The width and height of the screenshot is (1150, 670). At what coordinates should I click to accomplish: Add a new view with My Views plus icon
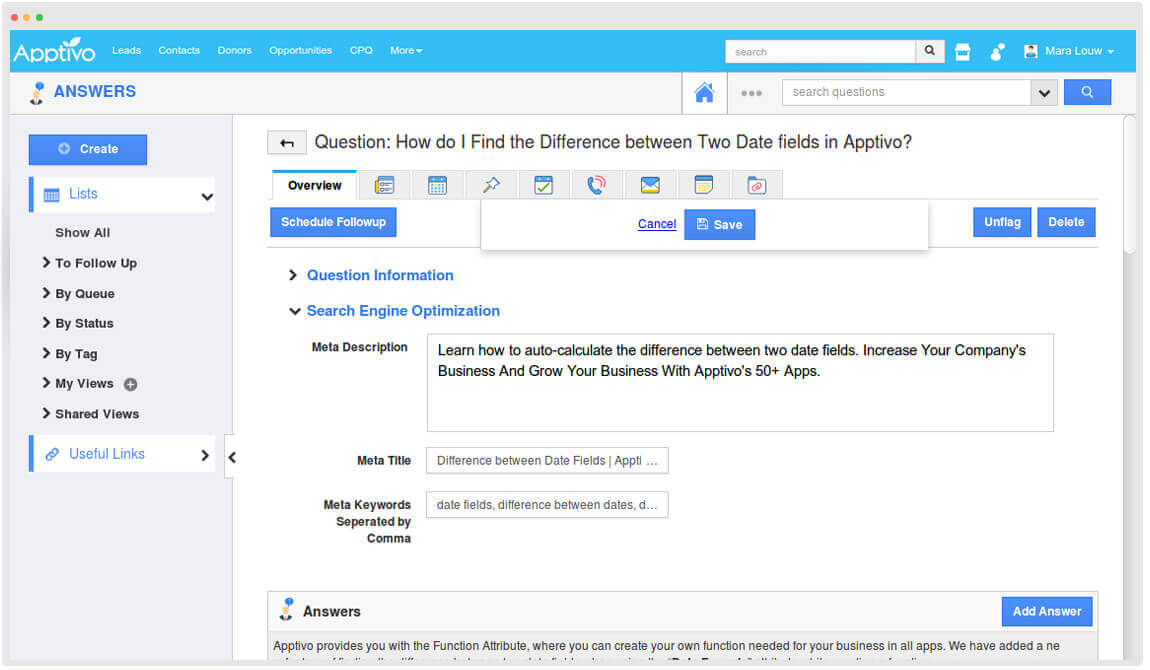coord(130,384)
